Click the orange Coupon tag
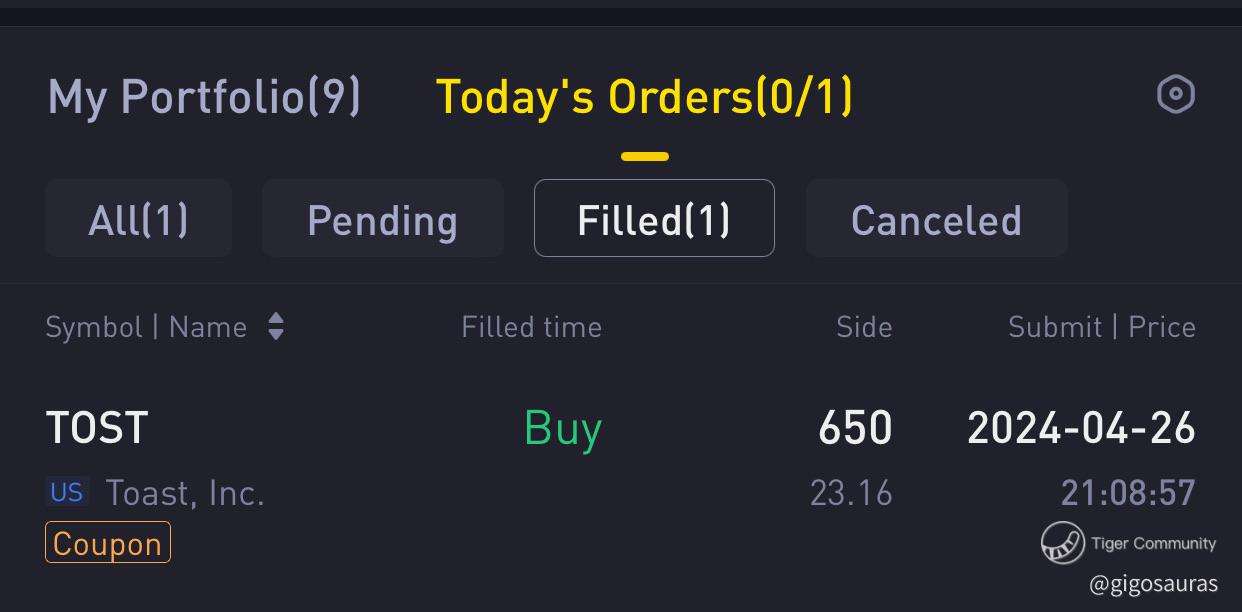 click(x=108, y=543)
